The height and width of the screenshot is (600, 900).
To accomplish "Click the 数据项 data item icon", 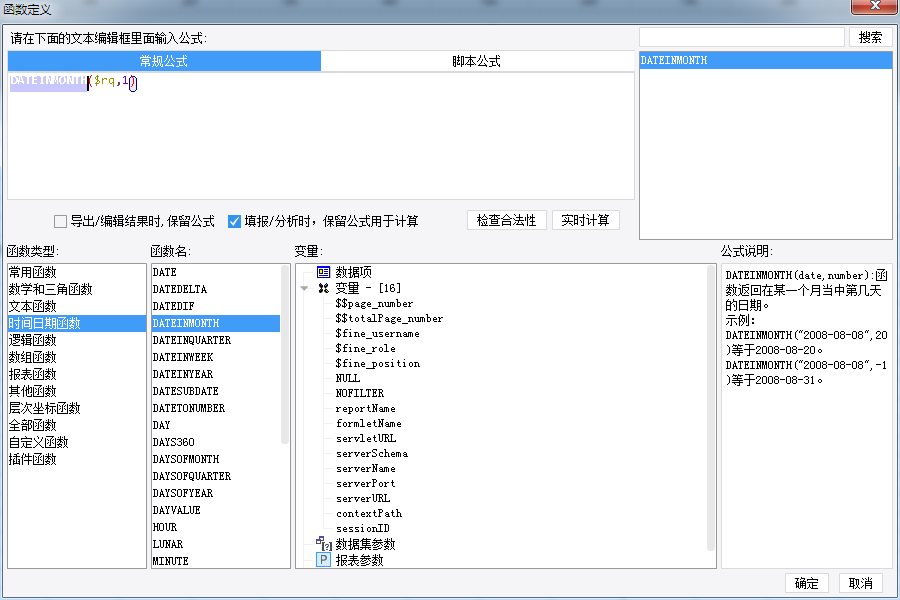I will tap(323, 272).
